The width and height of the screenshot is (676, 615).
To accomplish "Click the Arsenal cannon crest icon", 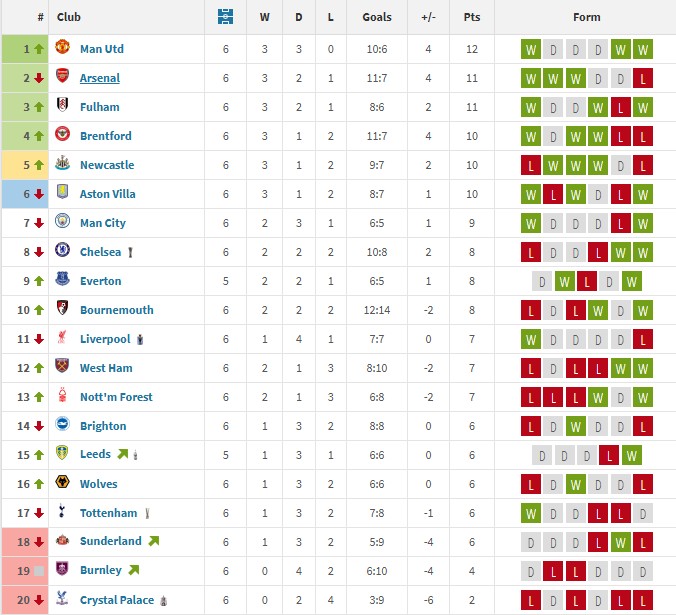I will pos(62,78).
